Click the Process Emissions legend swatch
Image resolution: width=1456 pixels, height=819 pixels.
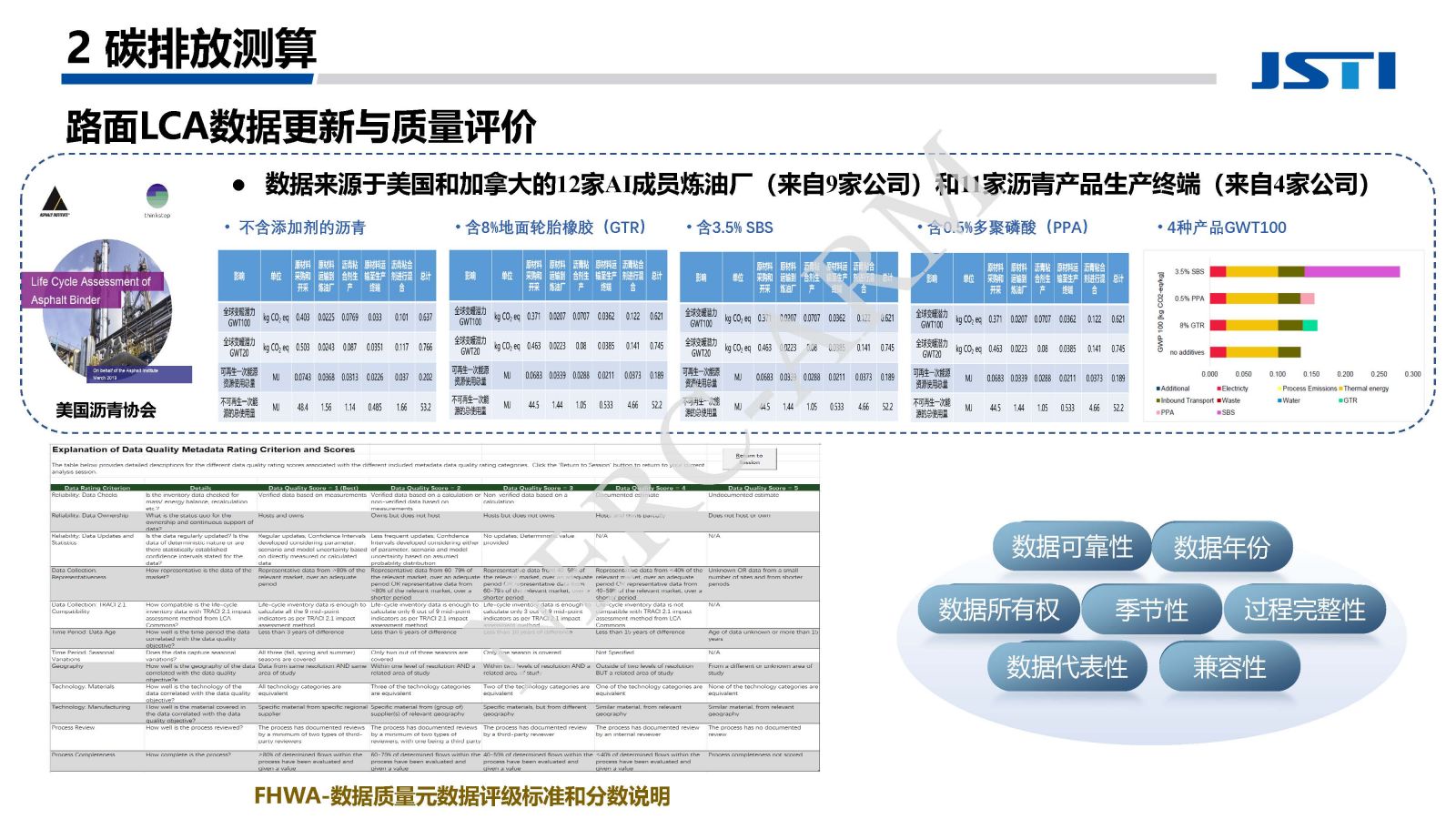[1279, 389]
